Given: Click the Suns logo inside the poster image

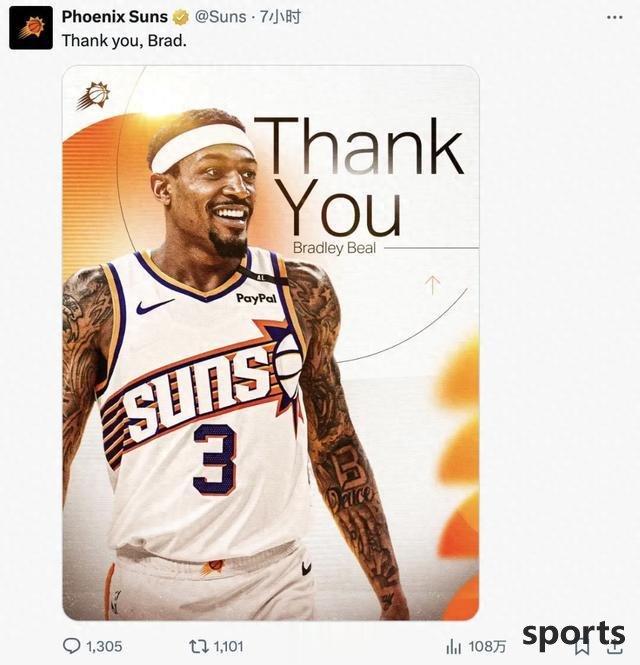Looking at the screenshot, I should 94,95.
